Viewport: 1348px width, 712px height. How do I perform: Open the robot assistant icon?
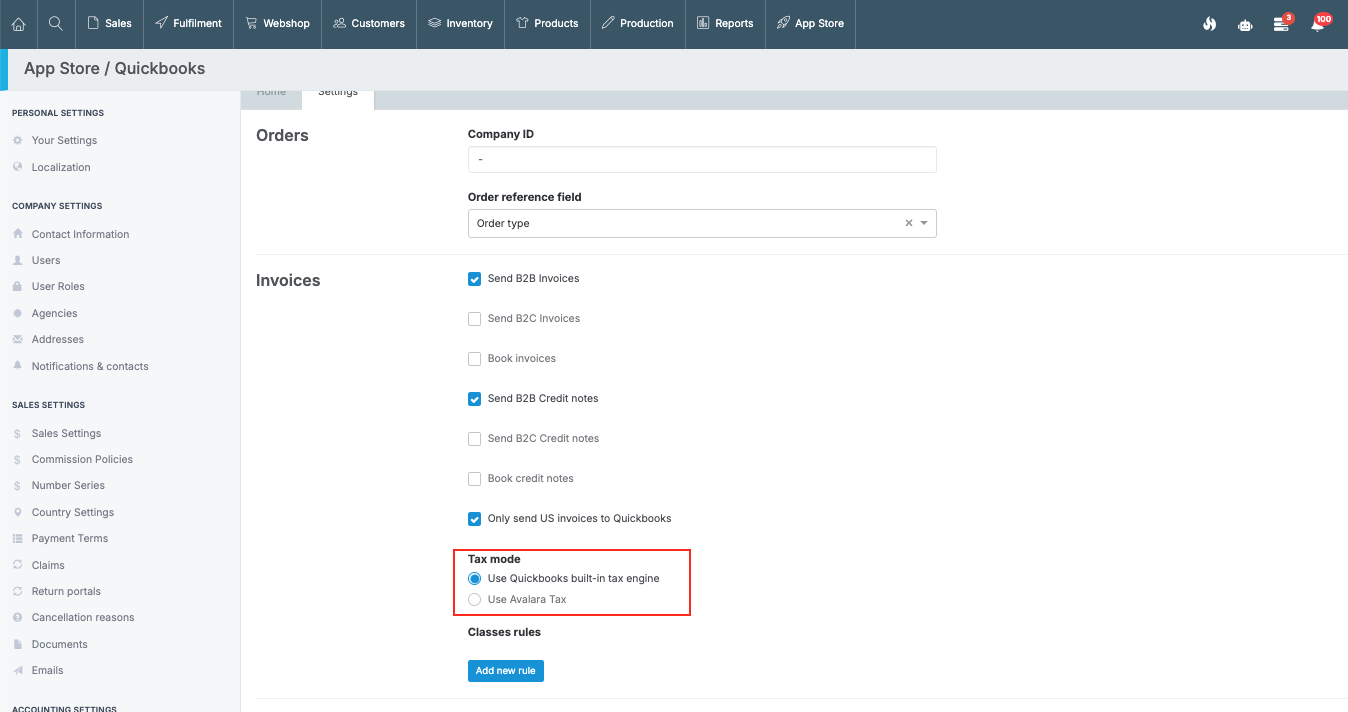(1245, 24)
